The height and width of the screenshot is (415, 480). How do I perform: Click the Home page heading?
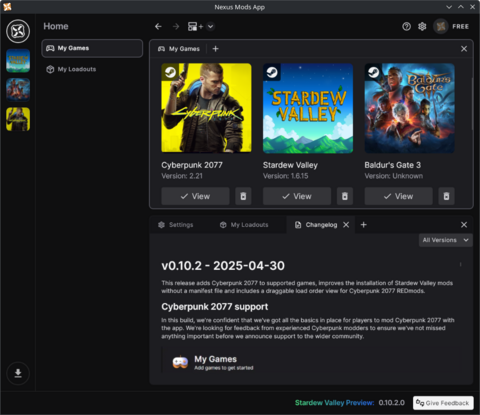tap(56, 26)
